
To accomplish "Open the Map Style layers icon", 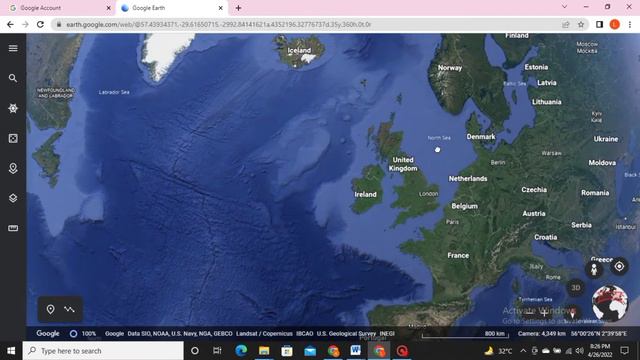I will point(13,198).
